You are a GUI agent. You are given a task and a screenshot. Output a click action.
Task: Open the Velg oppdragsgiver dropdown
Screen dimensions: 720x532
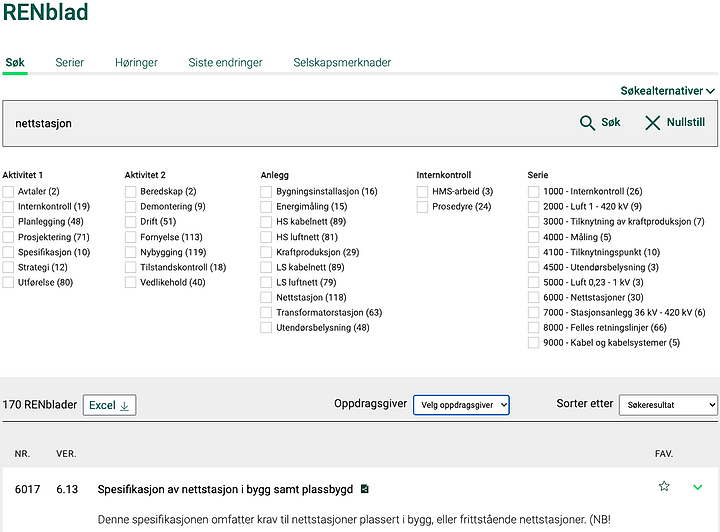tap(461, 405)
